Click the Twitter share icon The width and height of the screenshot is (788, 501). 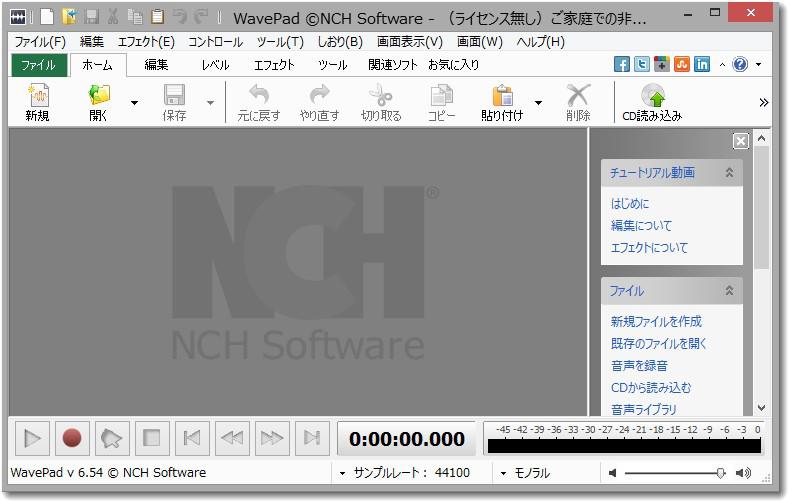(x=642, y=64)
